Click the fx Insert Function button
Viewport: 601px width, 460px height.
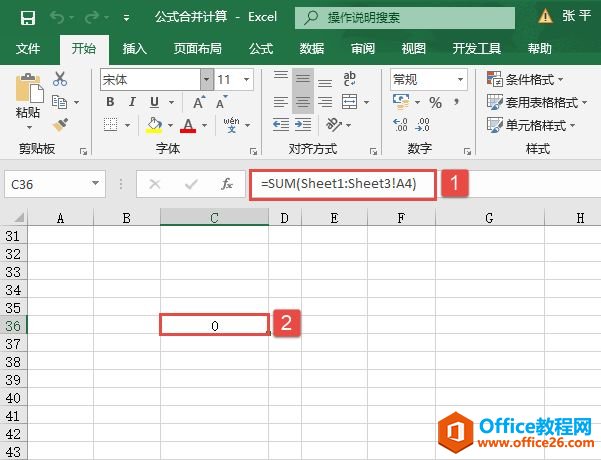point(227,184)
